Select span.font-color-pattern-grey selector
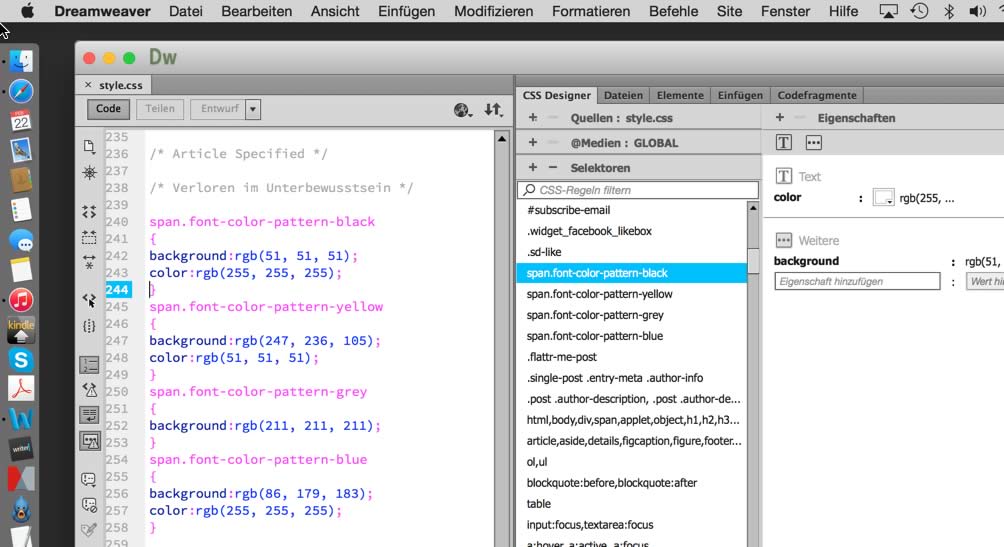1004x547 pixels. 632,315
